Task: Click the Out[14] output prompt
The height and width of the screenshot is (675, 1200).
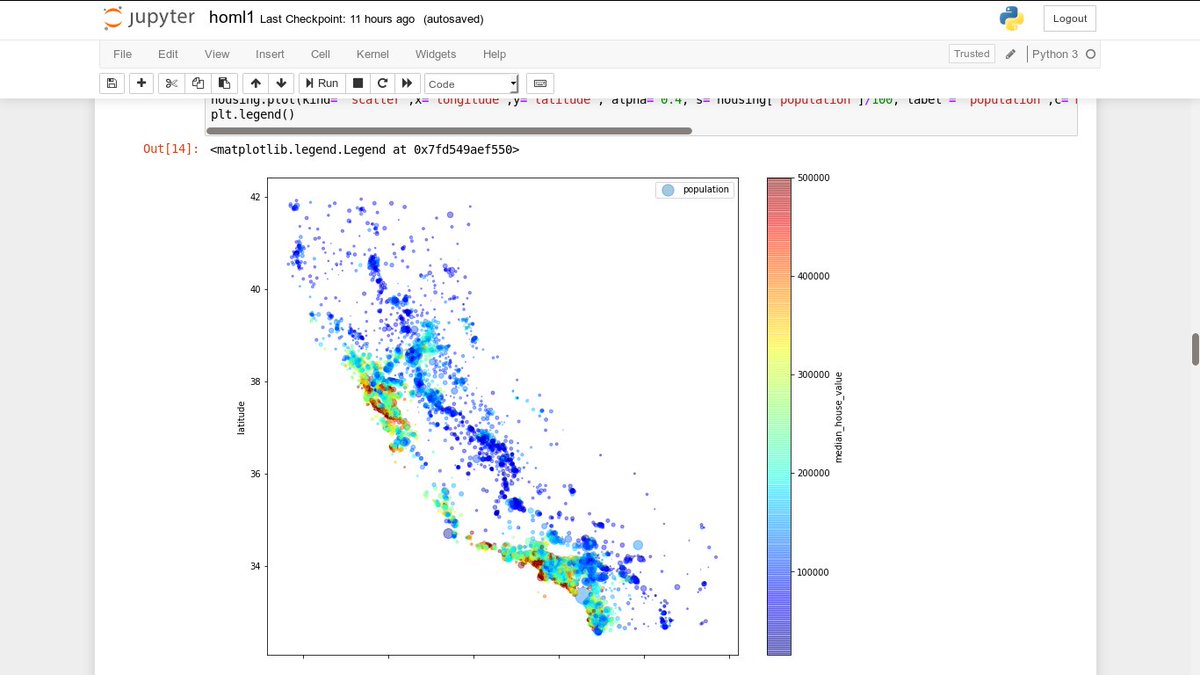Action: (170, 149)
